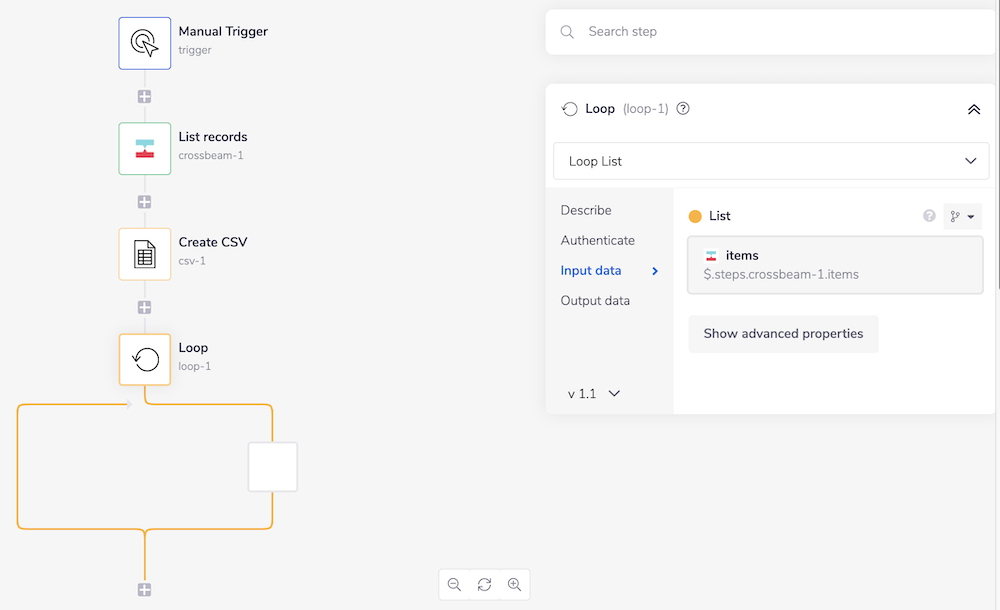Click Show advanced properties button
1000x610 pixels.
coord(783,334)
